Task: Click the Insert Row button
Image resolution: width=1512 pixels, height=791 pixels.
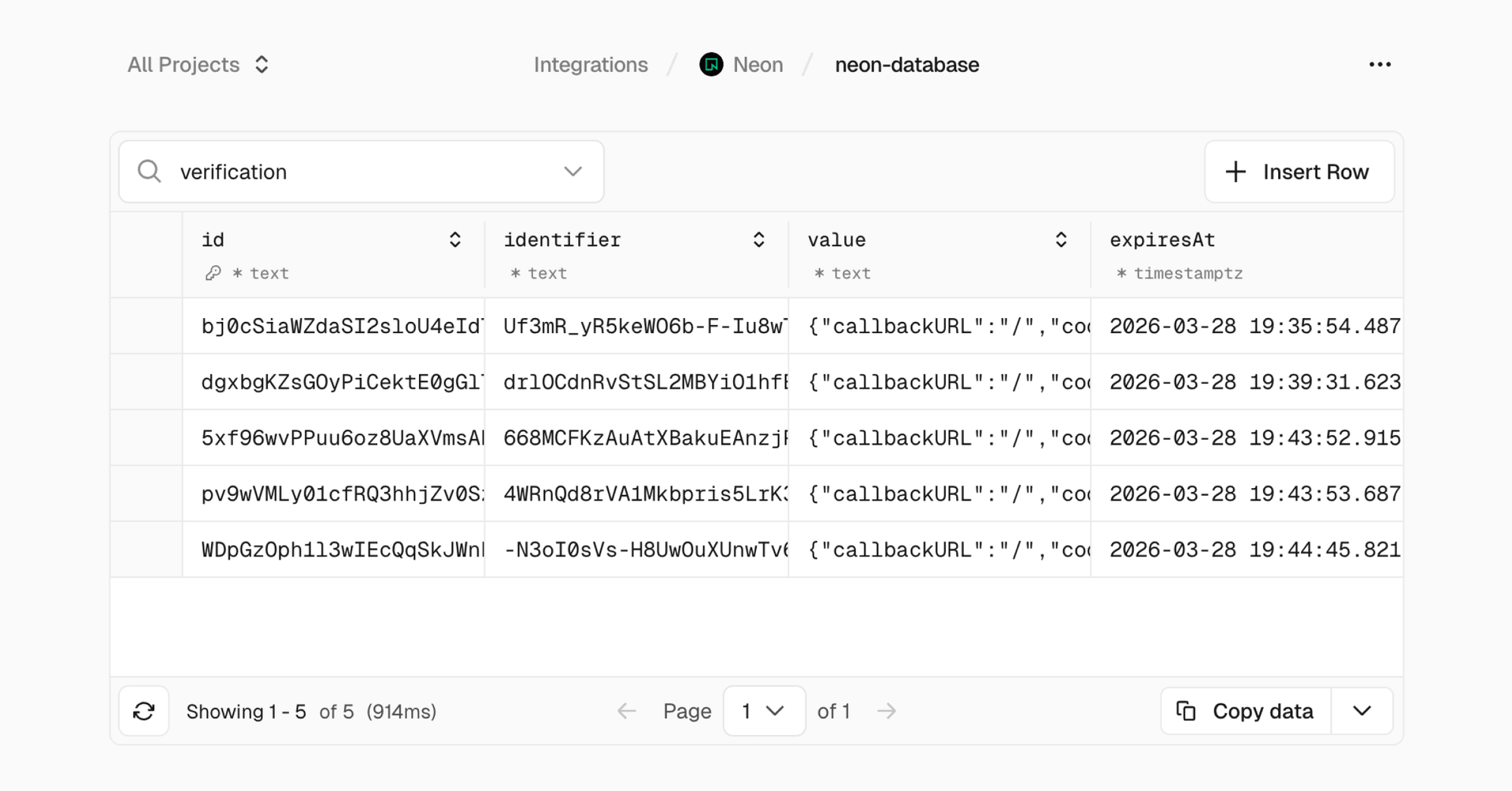Action: point(1299,172)
